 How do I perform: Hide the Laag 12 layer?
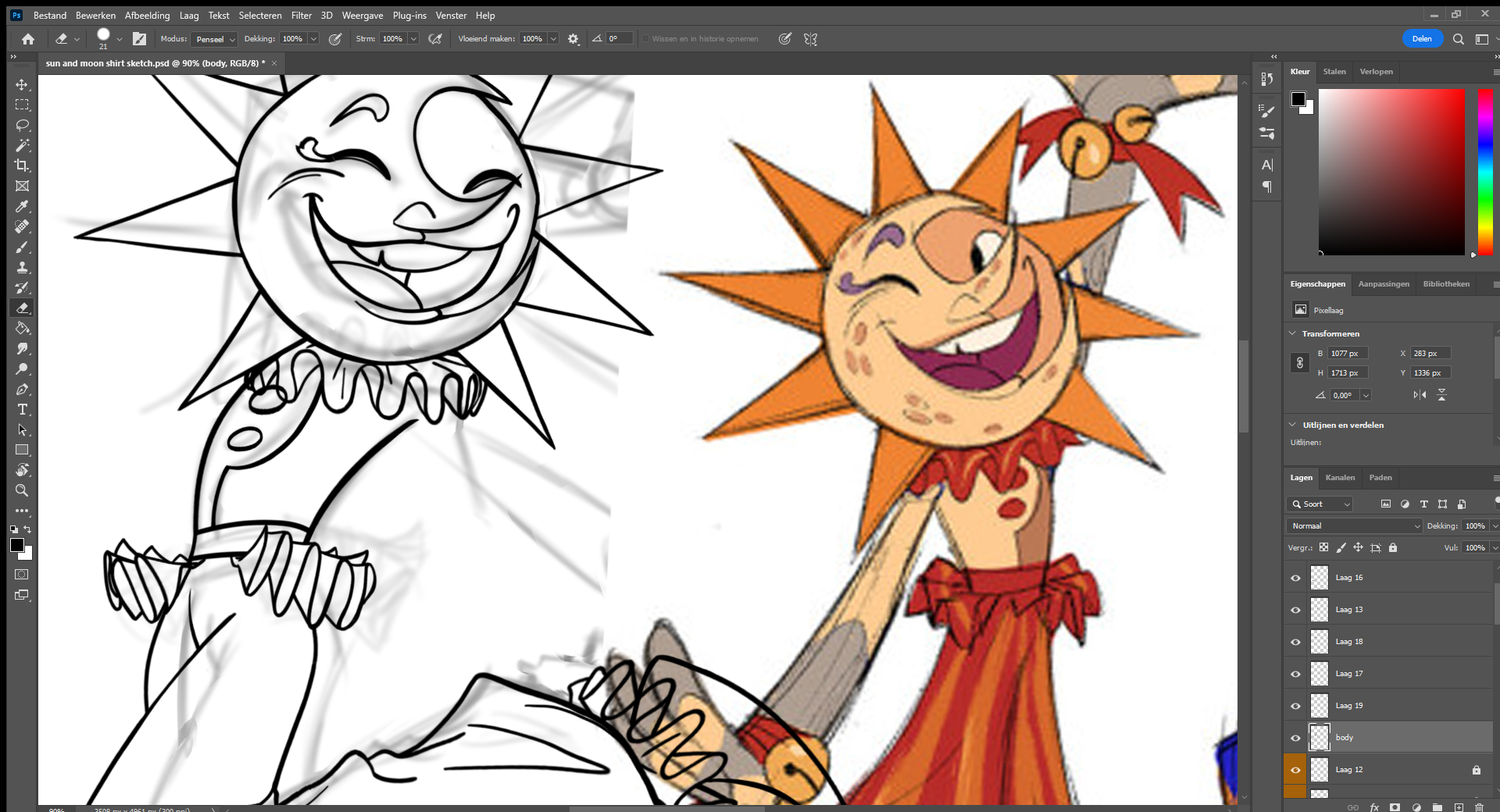point(1295,770)
